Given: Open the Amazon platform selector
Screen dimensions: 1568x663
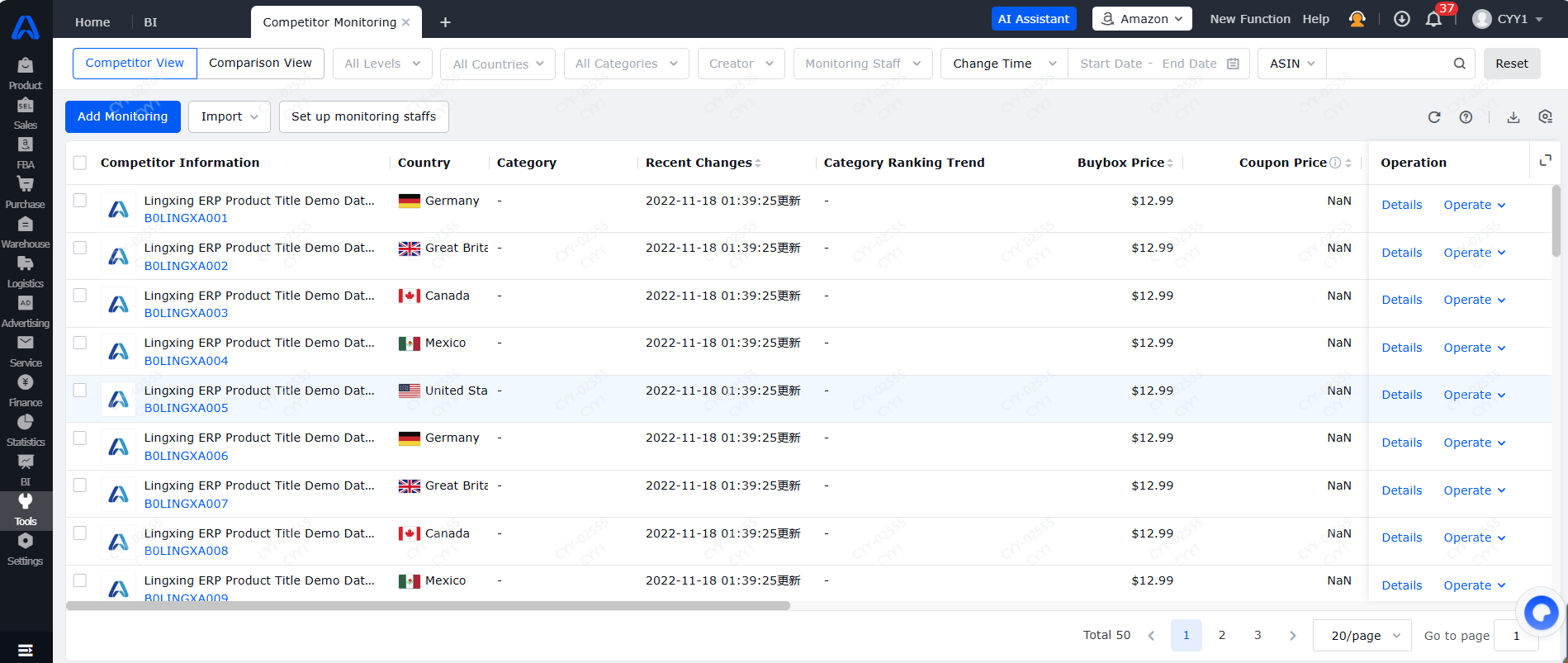Looking at the screenshot, I should [1142, 19].
